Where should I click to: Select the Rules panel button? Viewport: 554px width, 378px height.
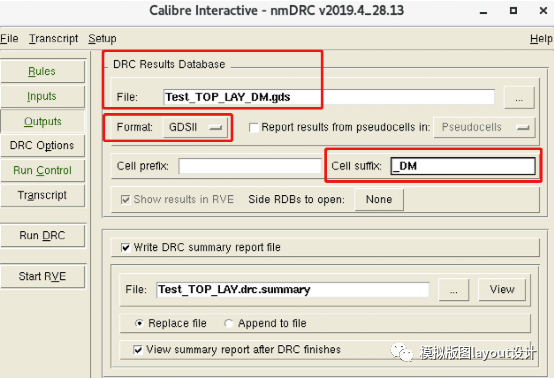[42, 71]
